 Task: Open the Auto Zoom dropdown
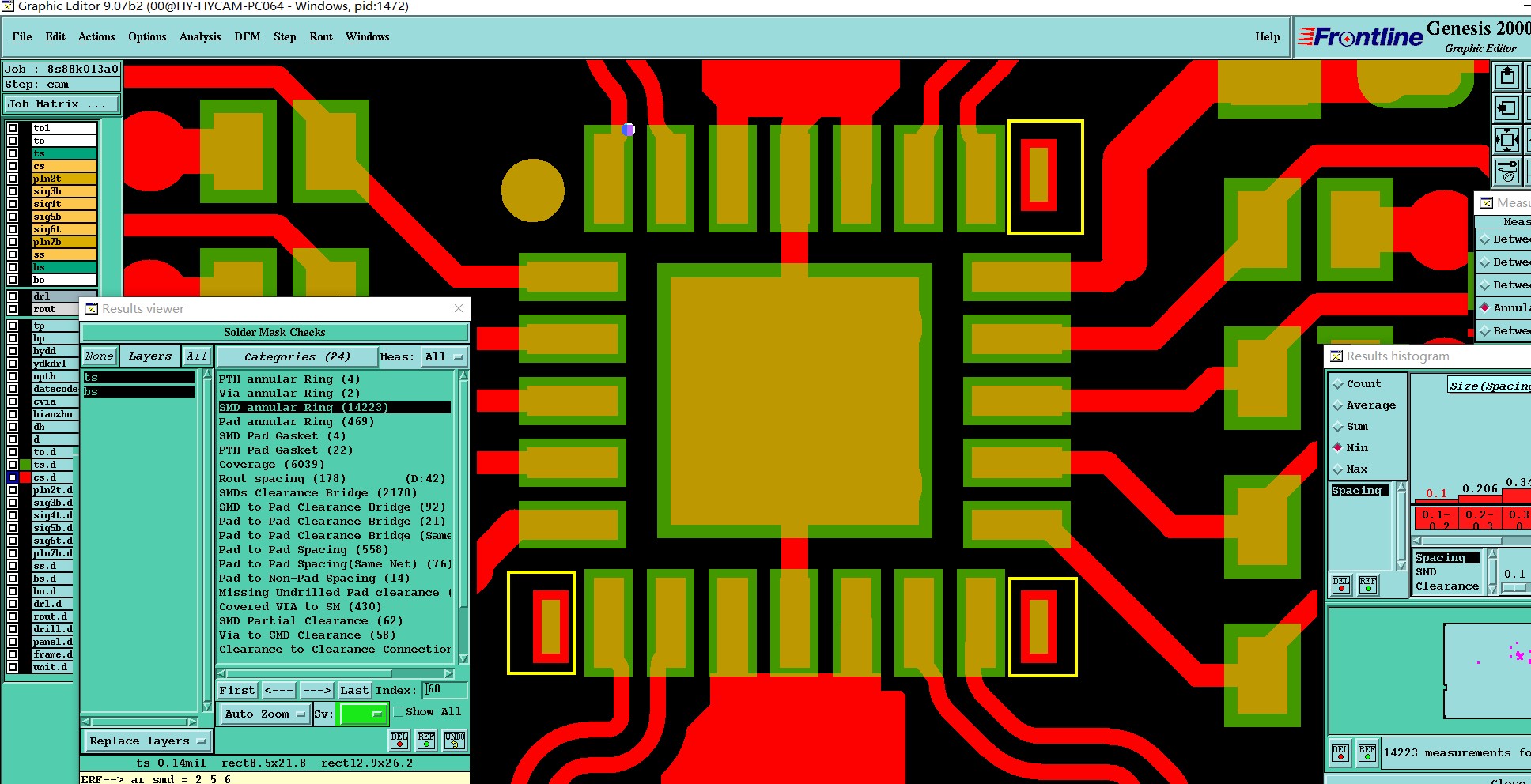click(x=265, y=714)
